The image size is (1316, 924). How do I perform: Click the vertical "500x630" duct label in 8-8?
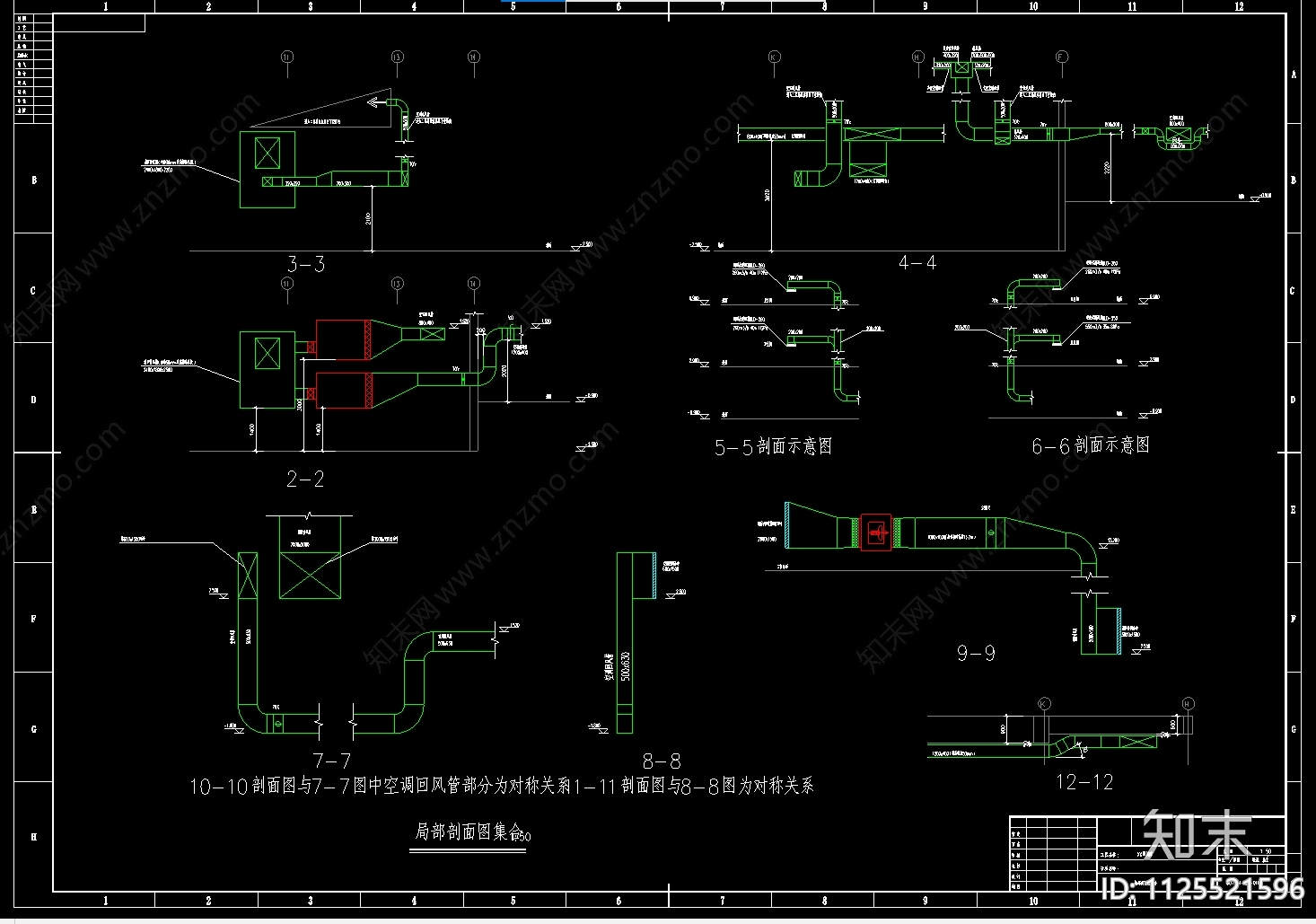click(x=626, y=666)
